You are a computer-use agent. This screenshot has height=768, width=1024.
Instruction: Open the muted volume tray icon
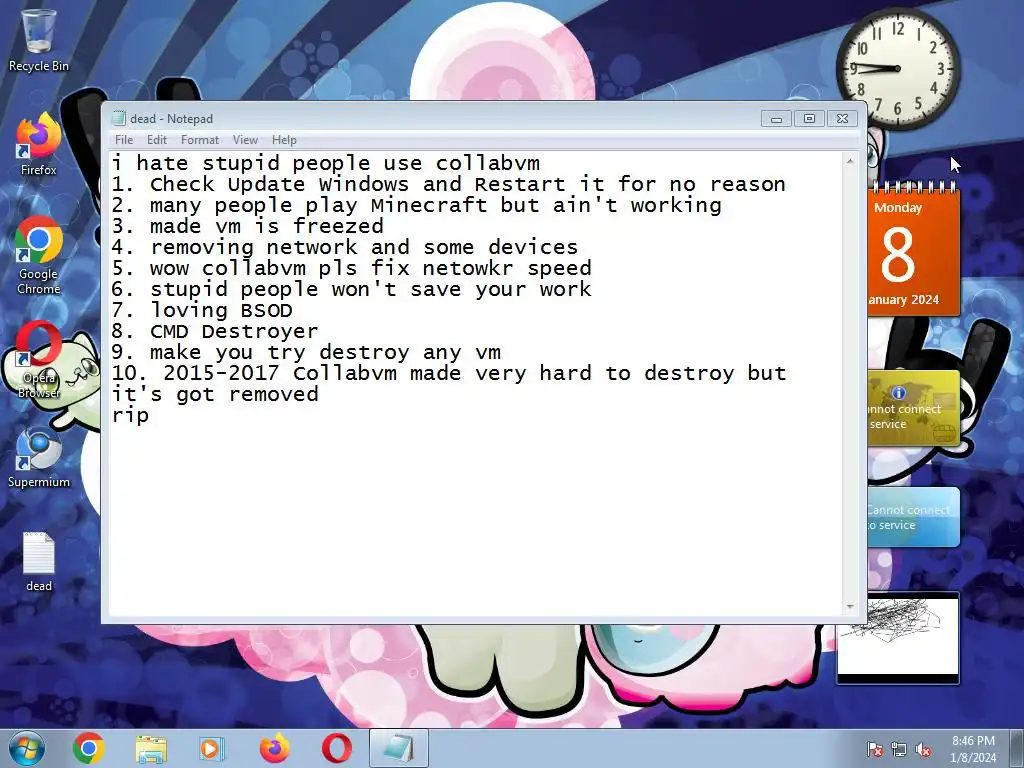click(x=923, y=749)
